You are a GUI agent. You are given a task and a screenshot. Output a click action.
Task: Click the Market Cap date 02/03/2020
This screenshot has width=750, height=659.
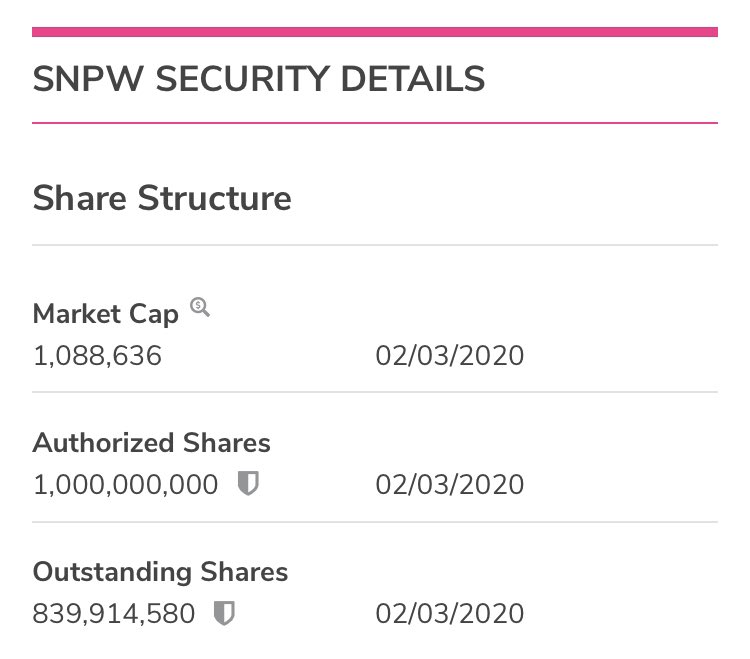click(449, 356)
